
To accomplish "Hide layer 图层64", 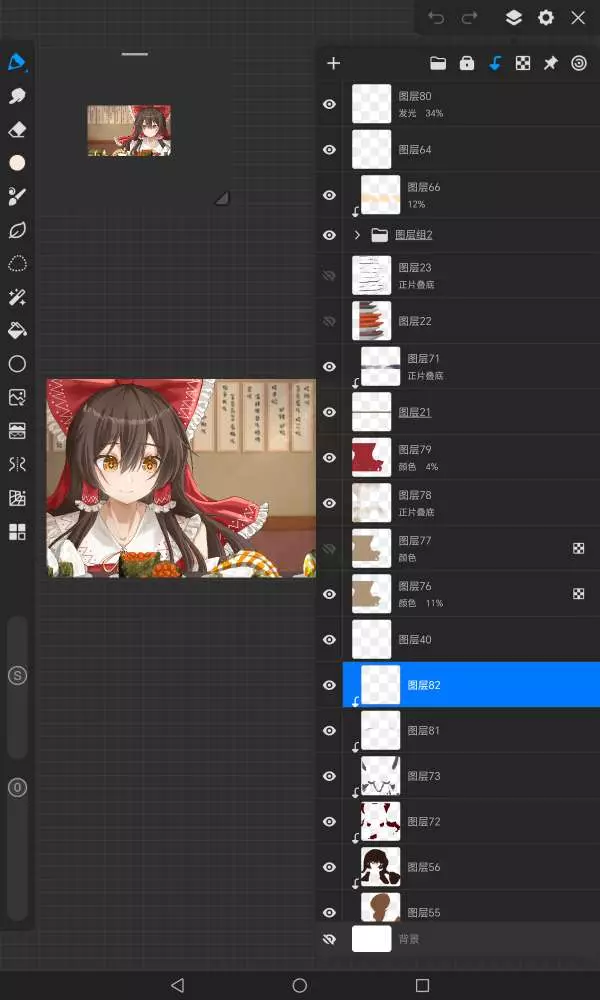I will [x=329, y=149].
